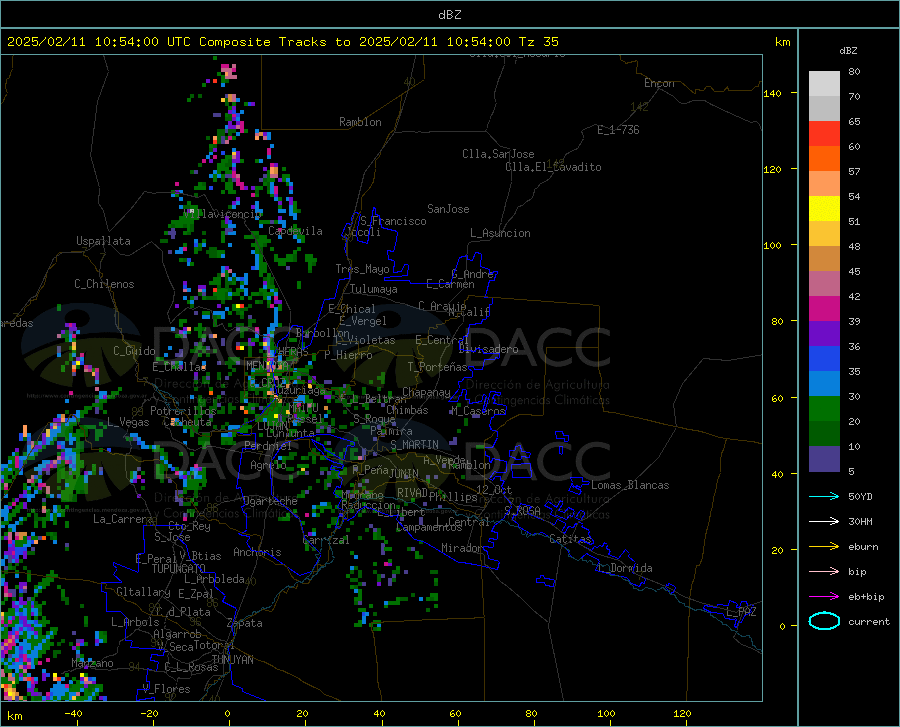This screenshot has height=727, width=900.
Task: Click the magenta eb+bip arrow legend icon
Action: (824, 597)
